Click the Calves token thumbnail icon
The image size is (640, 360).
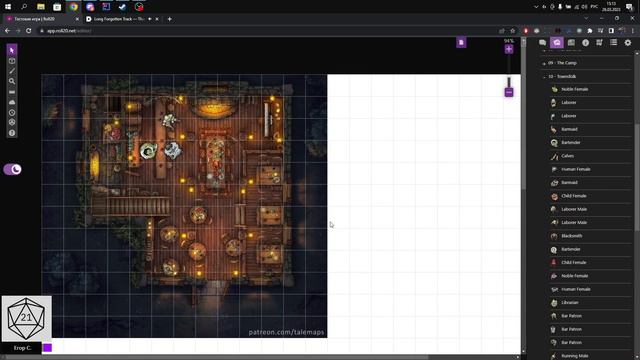(554, 156)
